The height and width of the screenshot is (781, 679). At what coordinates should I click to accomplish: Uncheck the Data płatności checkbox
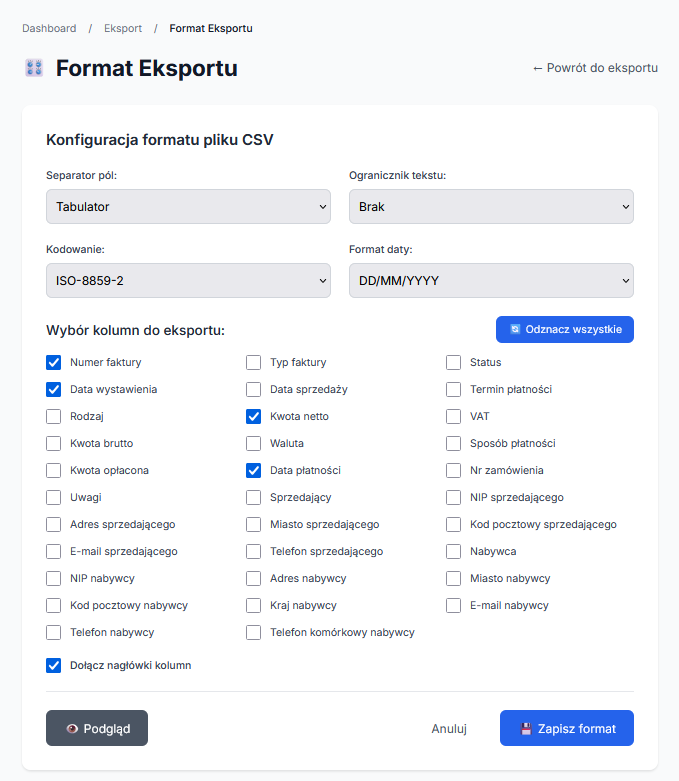[254, 470]
